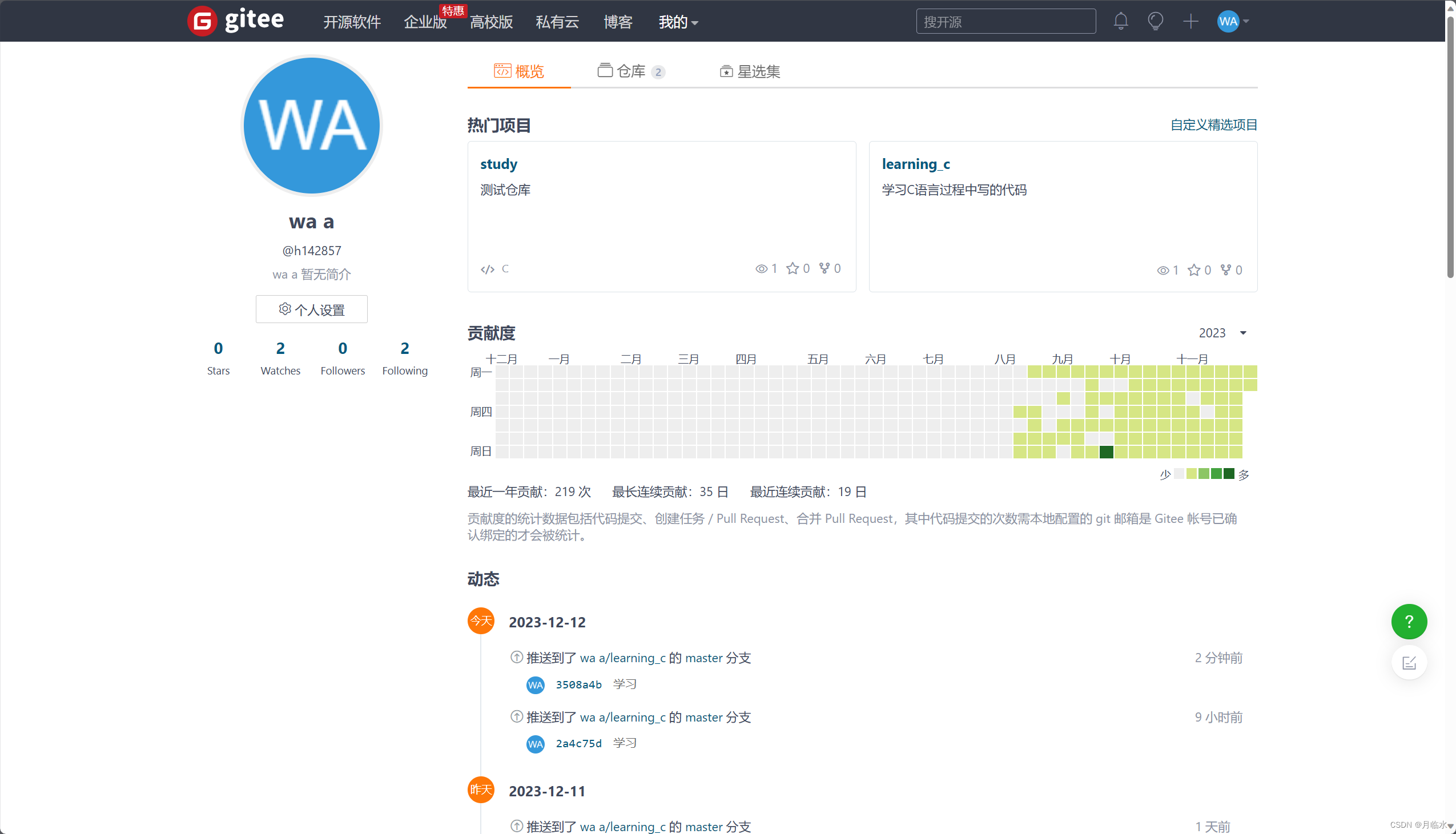Screen dimensions: 1456x834
Task: Click the watch eye icon on study card
Action: coord(761,269)
